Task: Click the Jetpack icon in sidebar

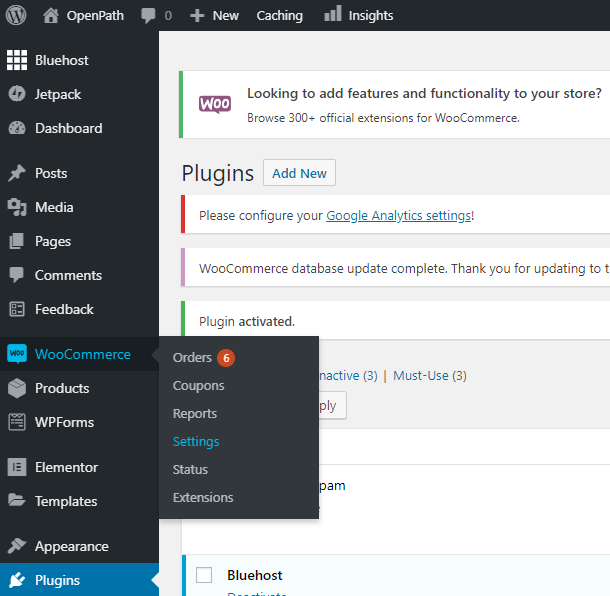Action: point(17,94)
